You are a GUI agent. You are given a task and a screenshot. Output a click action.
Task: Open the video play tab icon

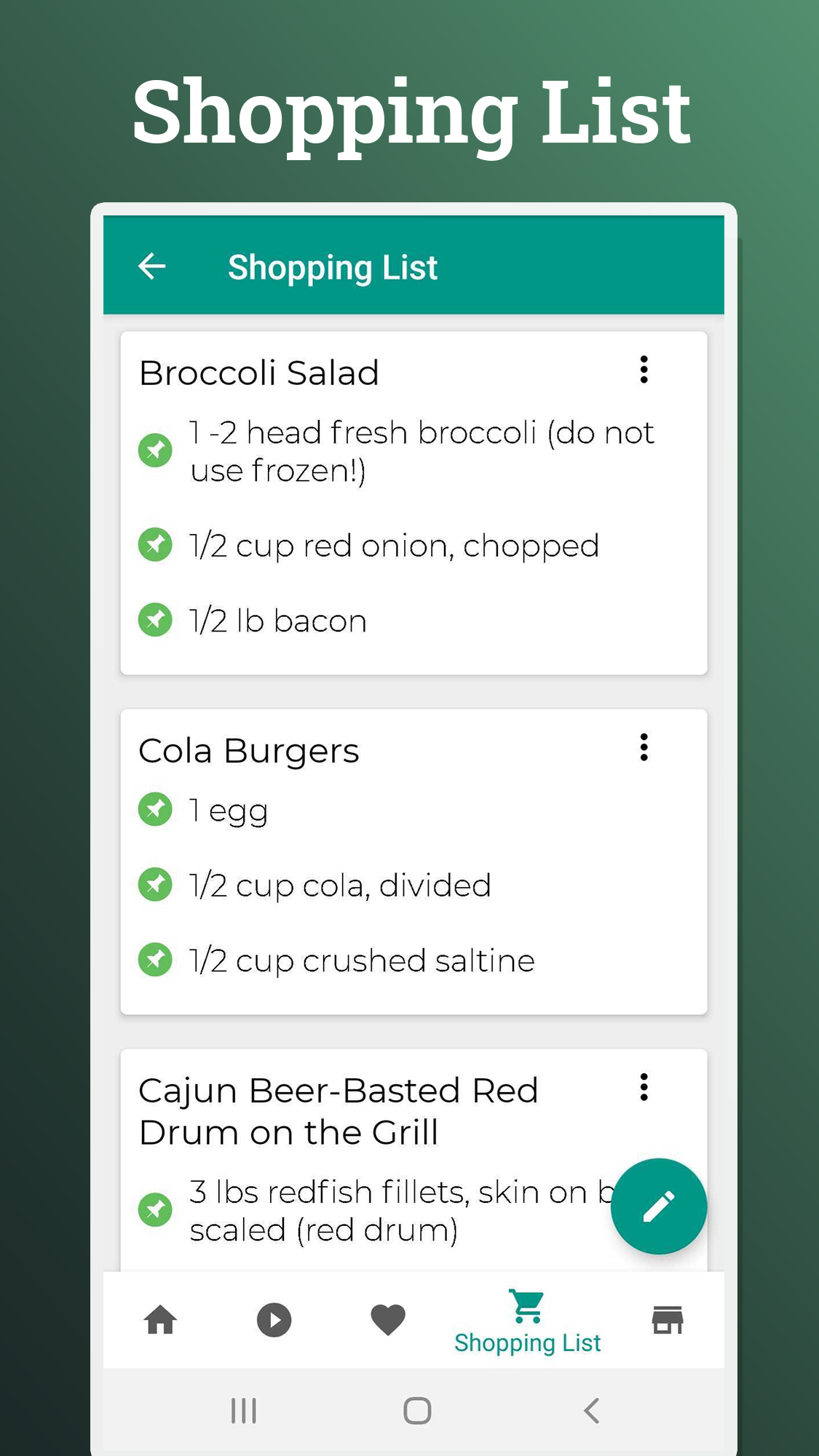coord(274,1320)
